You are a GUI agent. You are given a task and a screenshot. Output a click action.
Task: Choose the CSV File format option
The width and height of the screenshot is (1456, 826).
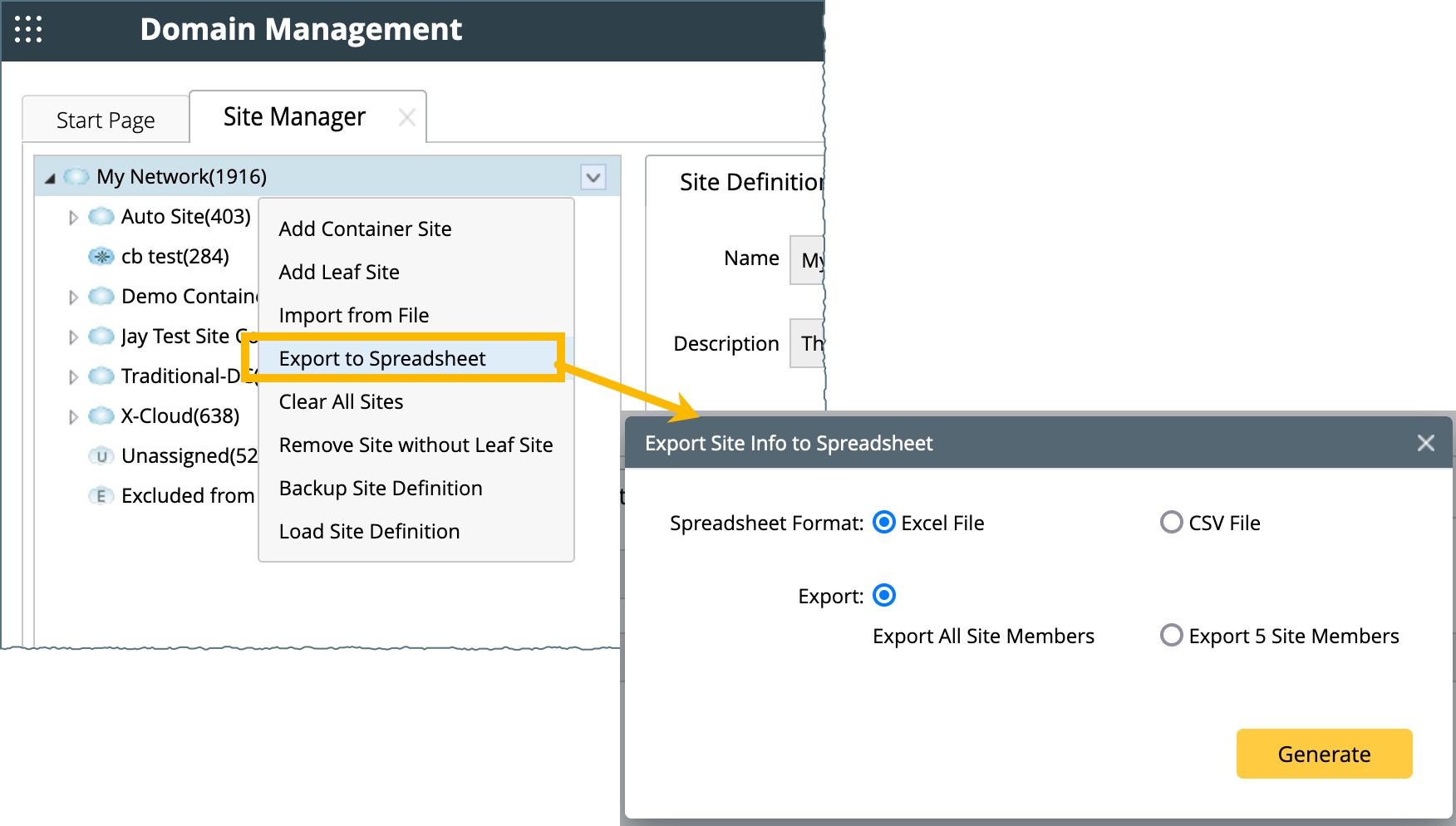click(x=1171, y=523)
